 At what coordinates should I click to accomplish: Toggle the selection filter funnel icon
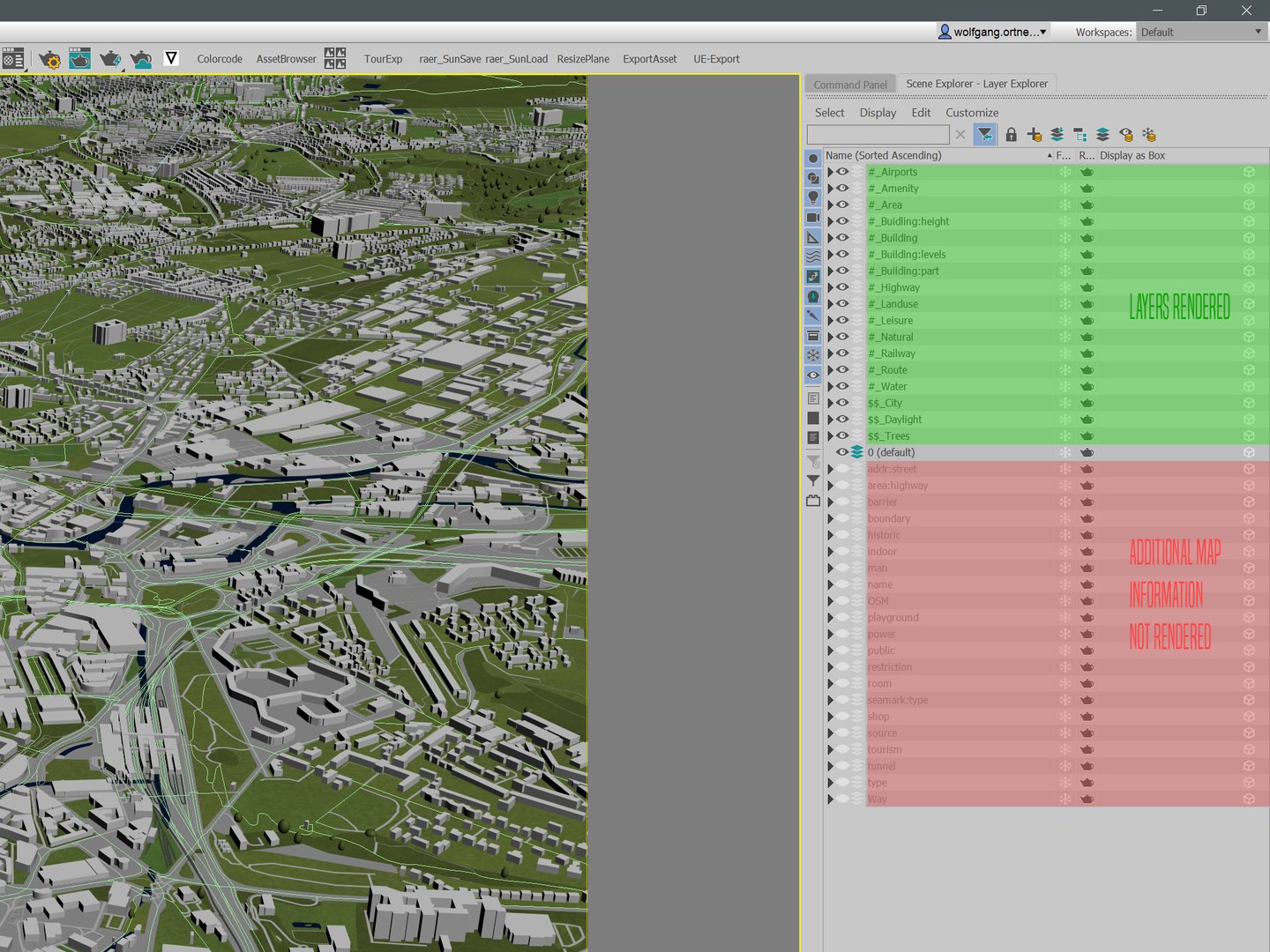click(985, 134)
